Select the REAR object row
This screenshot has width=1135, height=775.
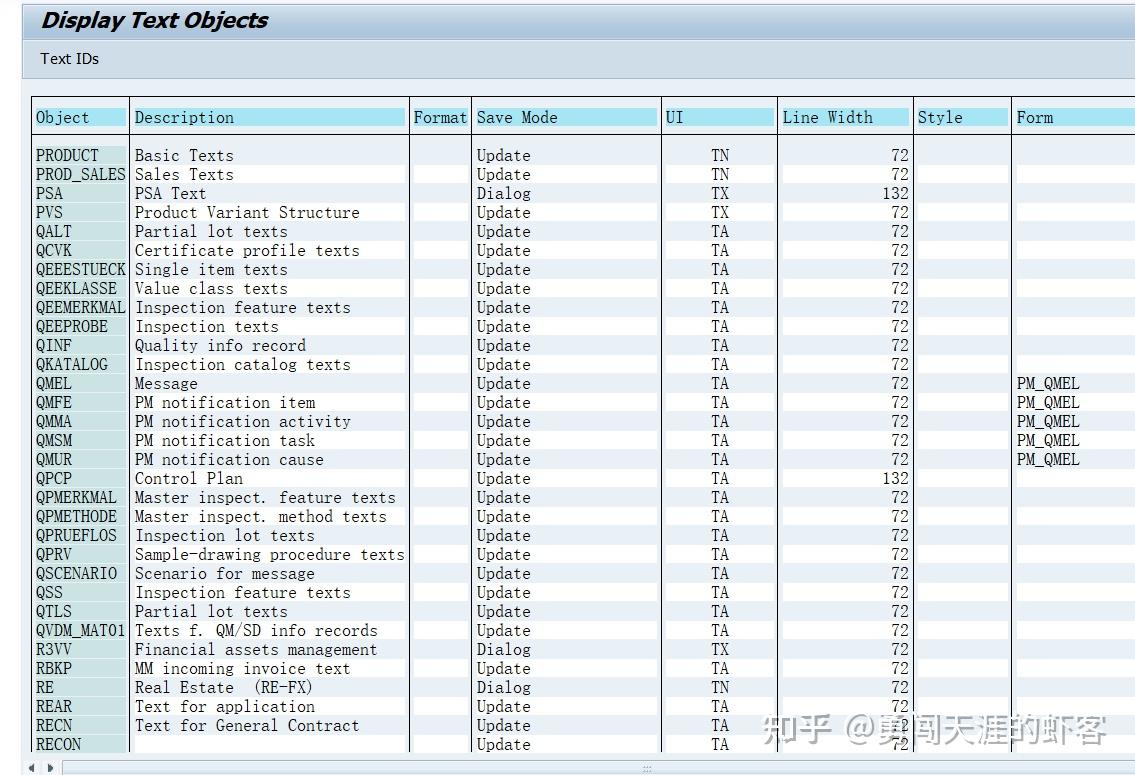point(80,706)
